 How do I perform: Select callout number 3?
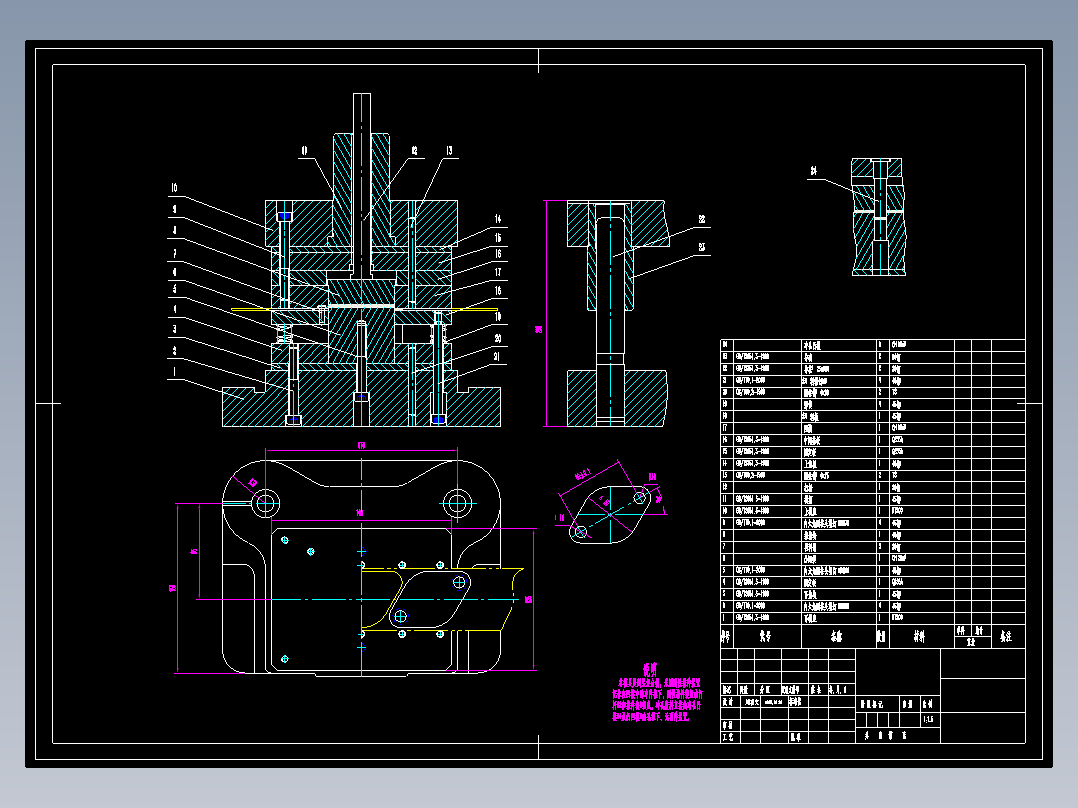[174, 329]
